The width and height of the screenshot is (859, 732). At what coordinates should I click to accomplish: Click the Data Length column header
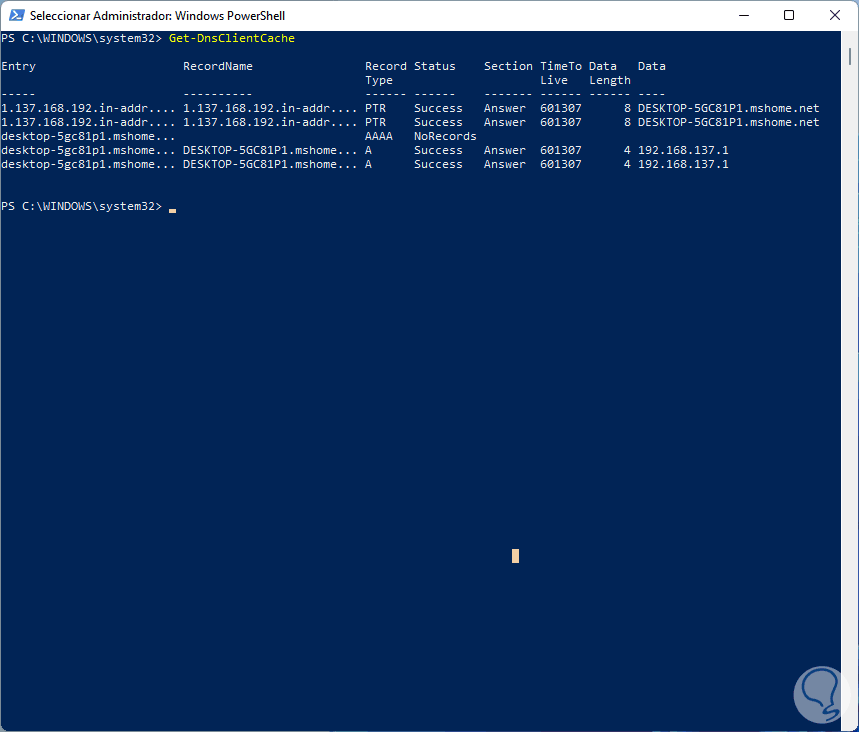[610, 73]
